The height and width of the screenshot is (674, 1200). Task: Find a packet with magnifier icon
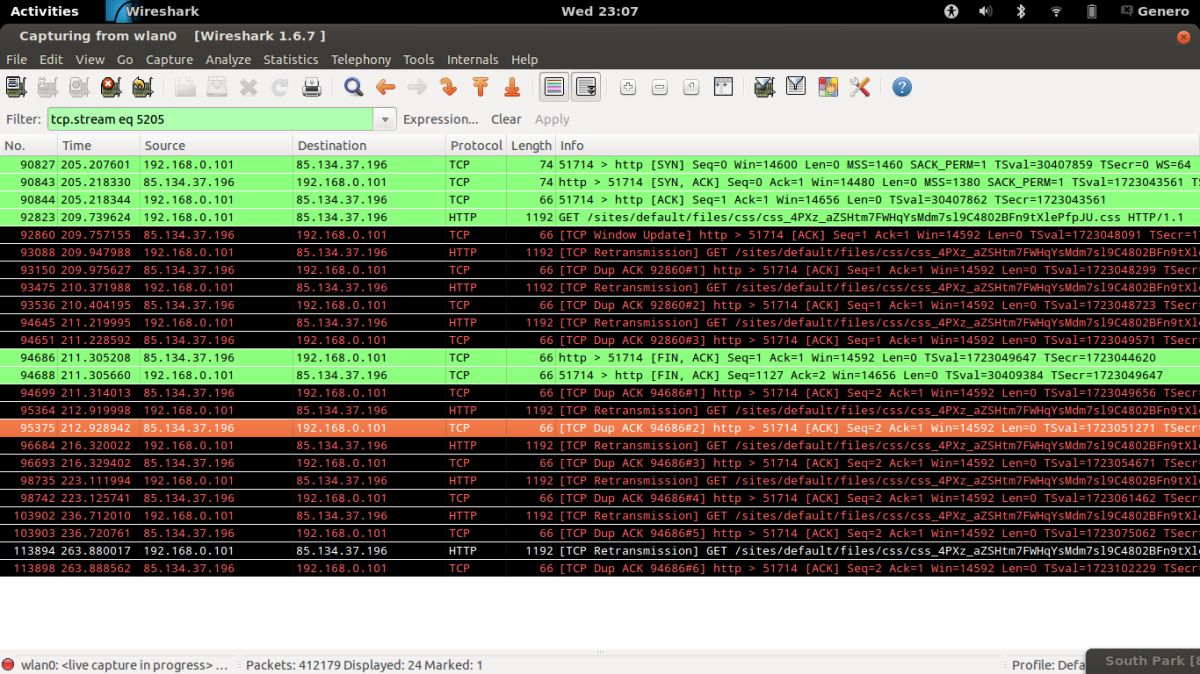tap(353, 87)
